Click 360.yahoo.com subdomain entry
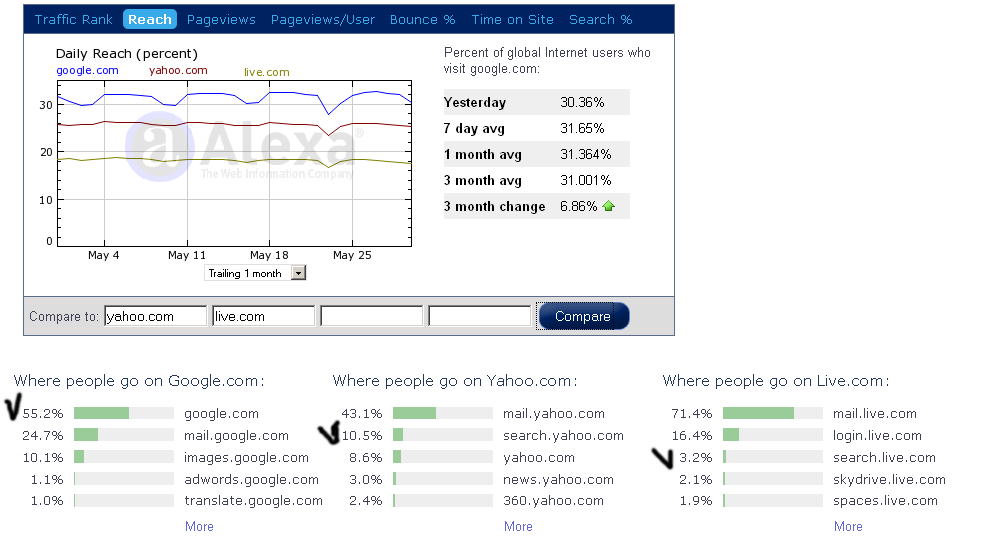The width and height of the screenshot is (1008, 544). click(x=554, y=500)
